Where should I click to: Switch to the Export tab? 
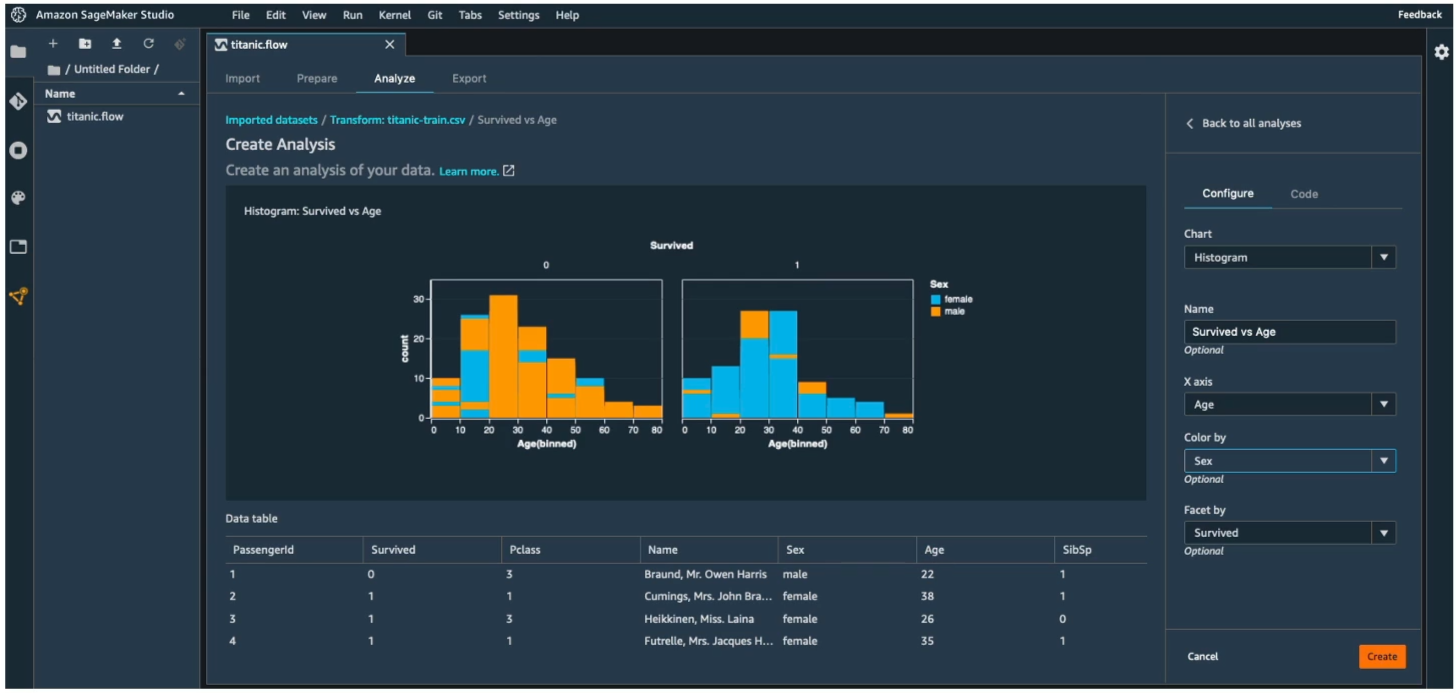[x=469, y=78]
